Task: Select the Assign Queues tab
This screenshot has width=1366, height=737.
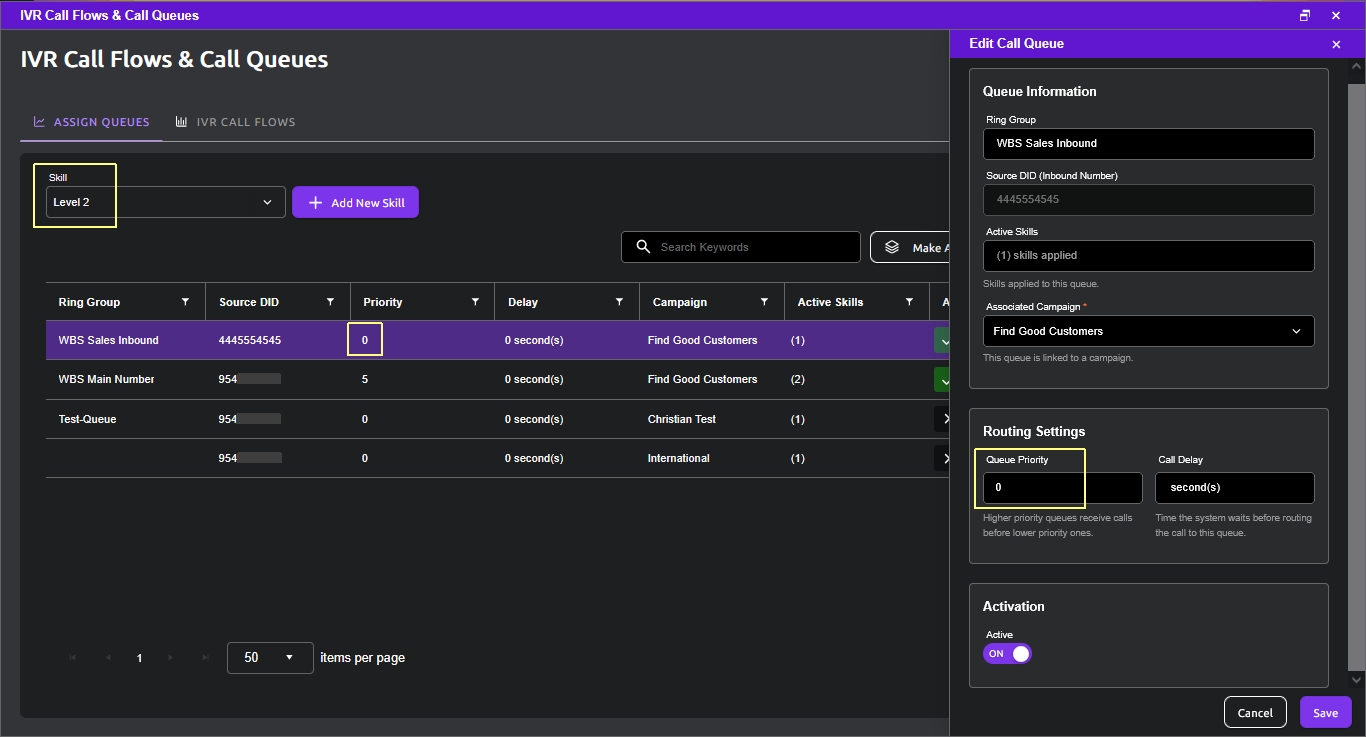Action: 91,122
